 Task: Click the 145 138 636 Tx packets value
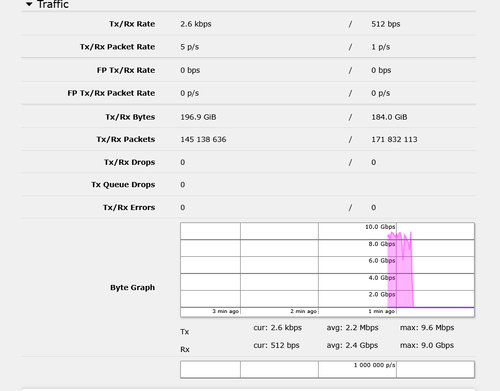pyautogui.click(x=203, y=139)
